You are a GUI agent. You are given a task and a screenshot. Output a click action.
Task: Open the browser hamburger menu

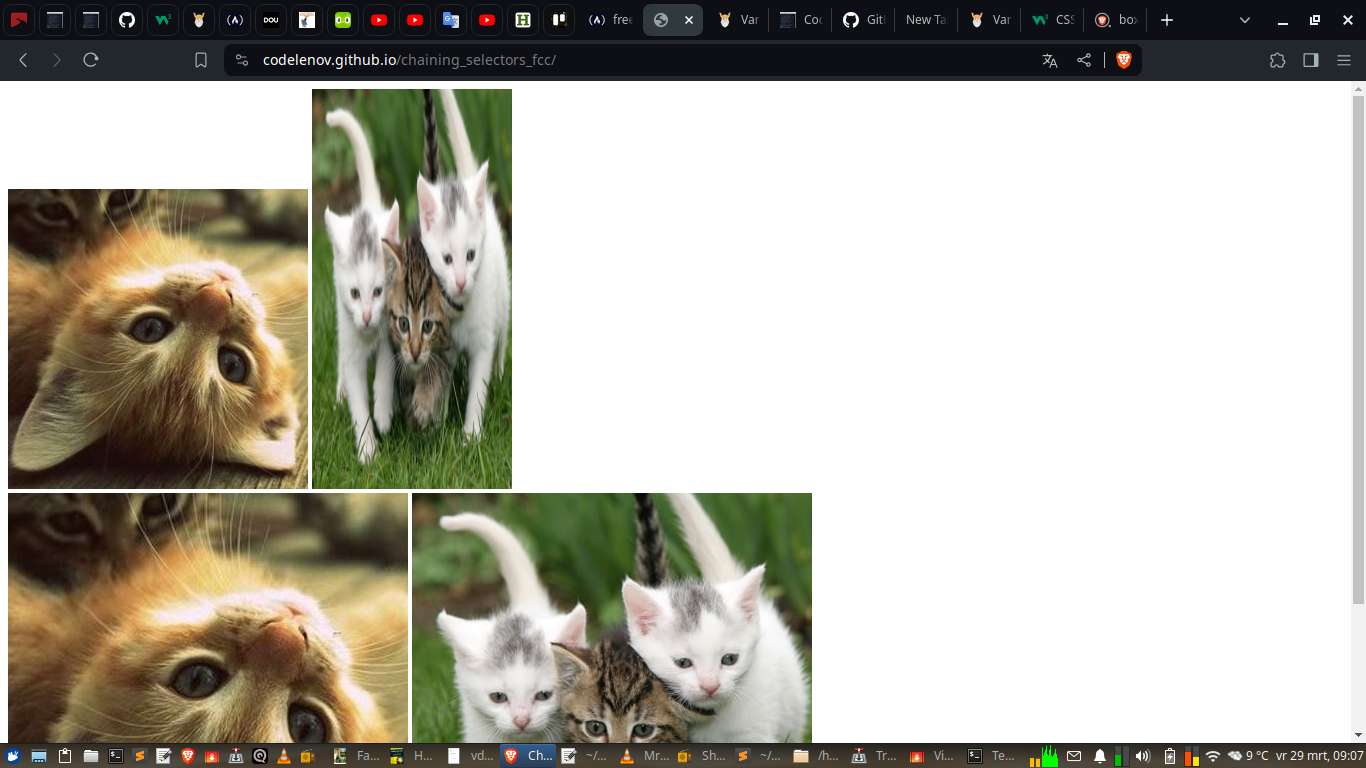(1345, 60)
